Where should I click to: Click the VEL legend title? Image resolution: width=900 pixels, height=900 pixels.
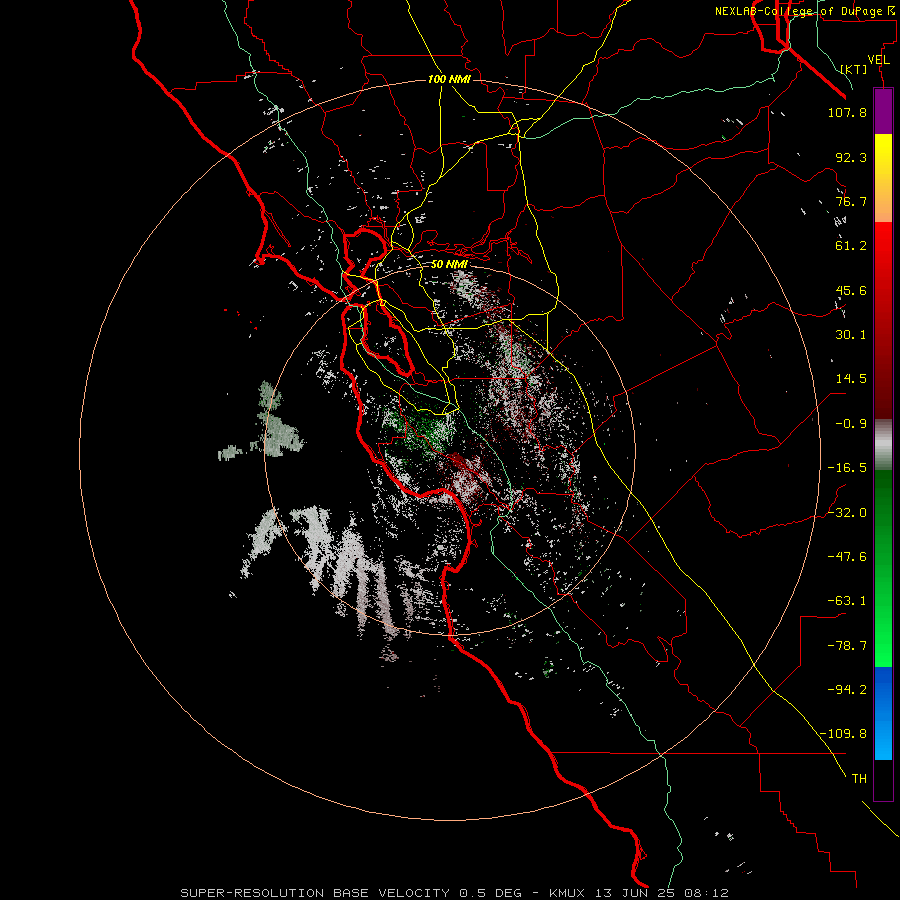pos(878,60)
